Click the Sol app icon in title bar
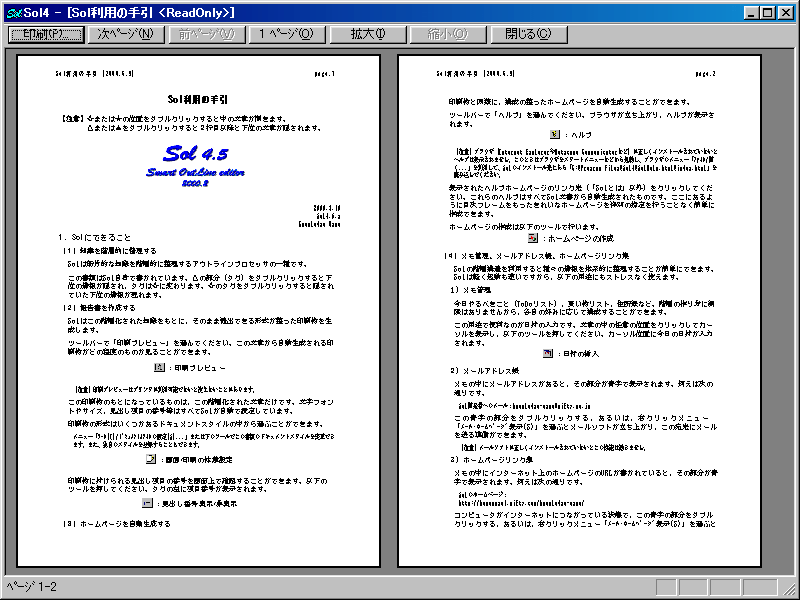The image size is (800, 600). point(14,13)
